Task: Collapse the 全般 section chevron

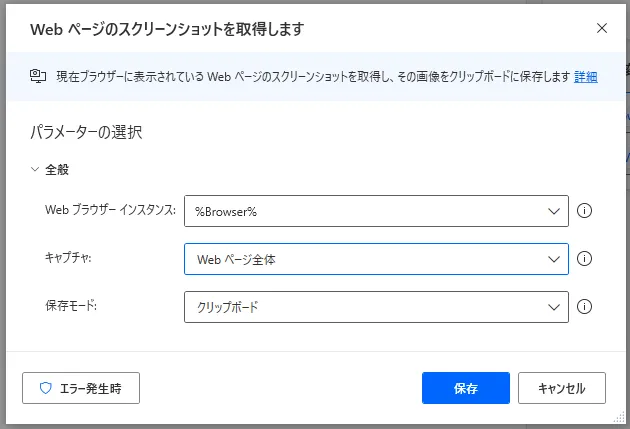Action: coord(35,170)
